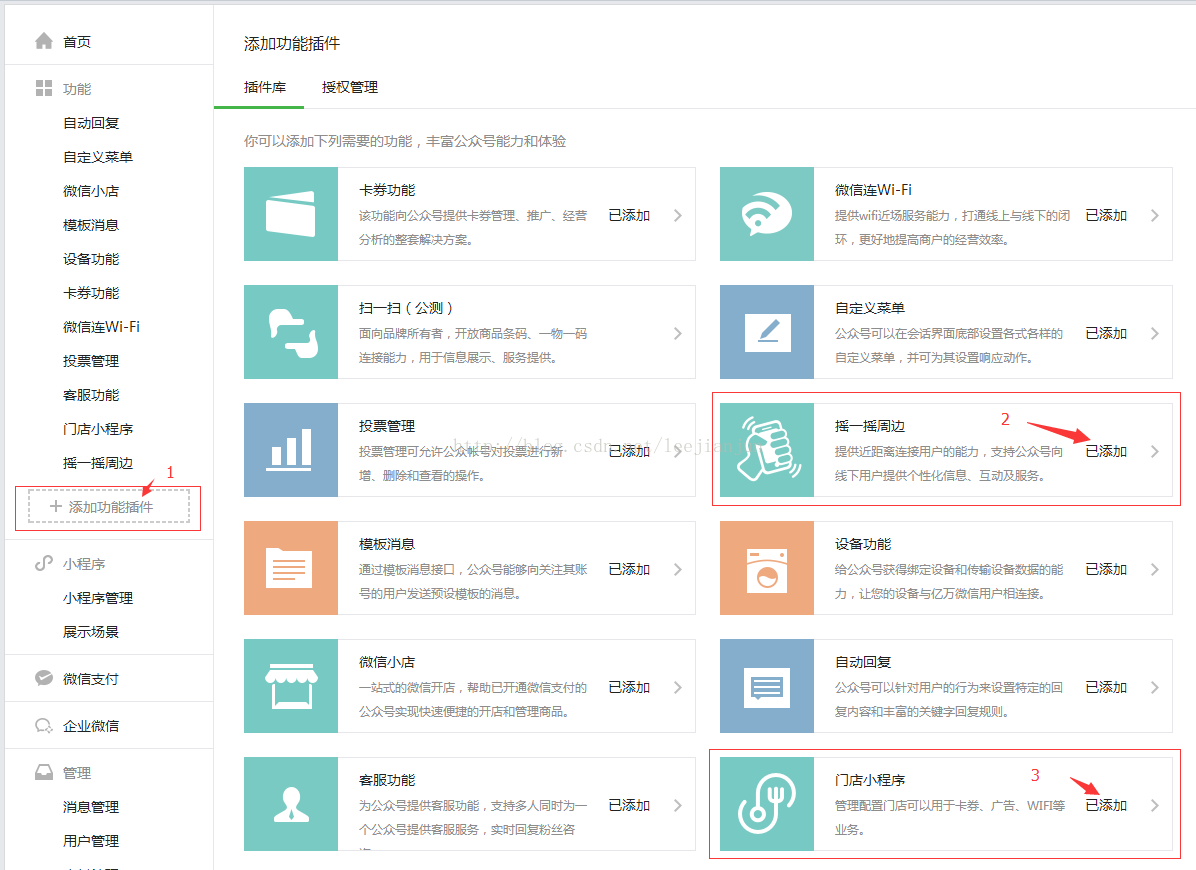Expand the 卡券功能 card chevron arrow
The height and width of the screenshot is (870, 1196).
coord(677,216)
